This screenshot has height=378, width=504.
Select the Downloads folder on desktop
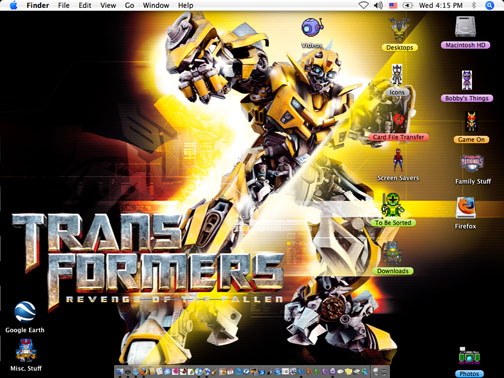tap(392, 254)
